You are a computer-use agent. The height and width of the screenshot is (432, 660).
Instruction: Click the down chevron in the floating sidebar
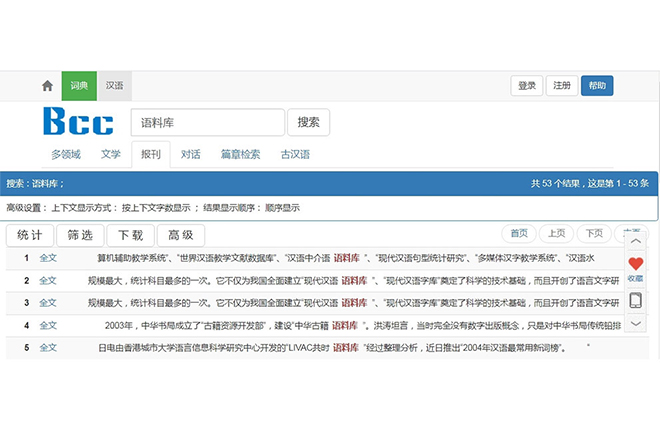coord(636,323)
